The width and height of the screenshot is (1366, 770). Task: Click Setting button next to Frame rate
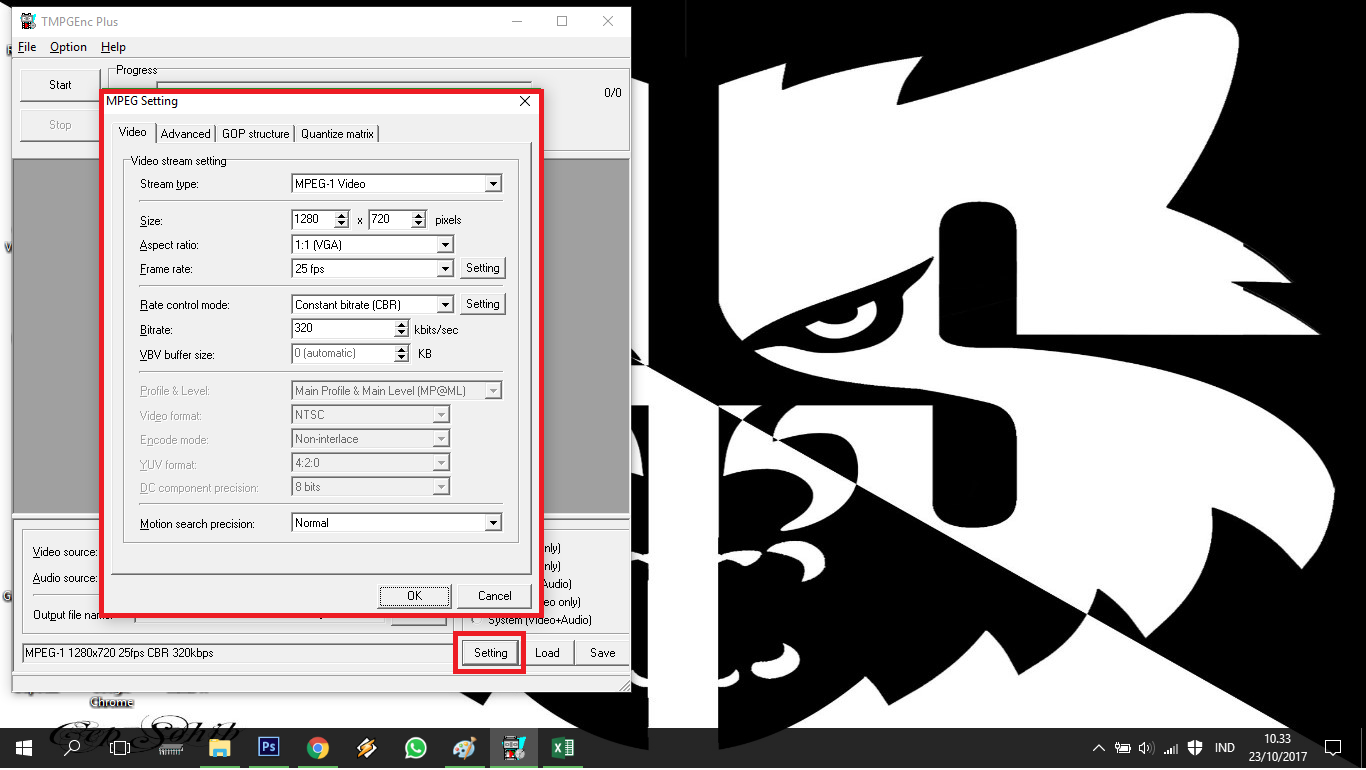[483, 268]
